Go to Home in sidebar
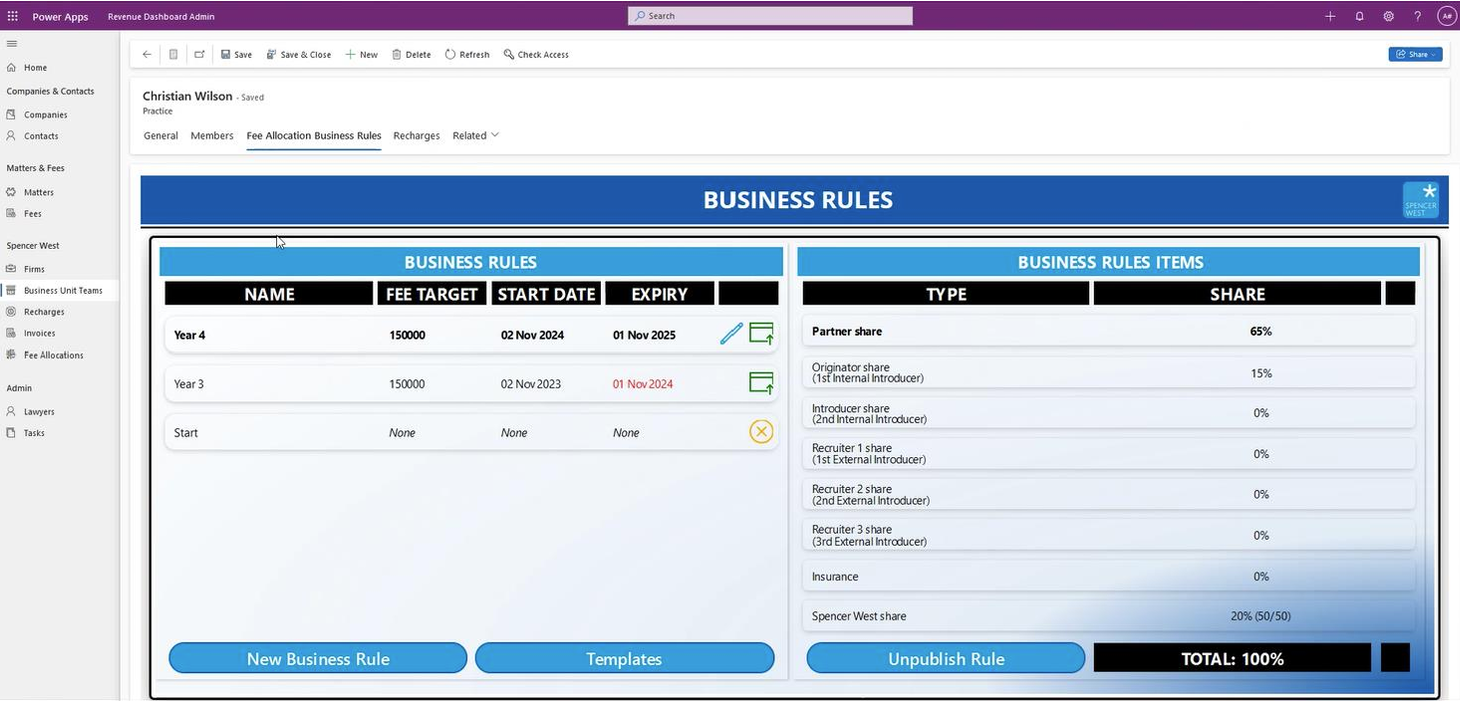 (x=35, y=68)
